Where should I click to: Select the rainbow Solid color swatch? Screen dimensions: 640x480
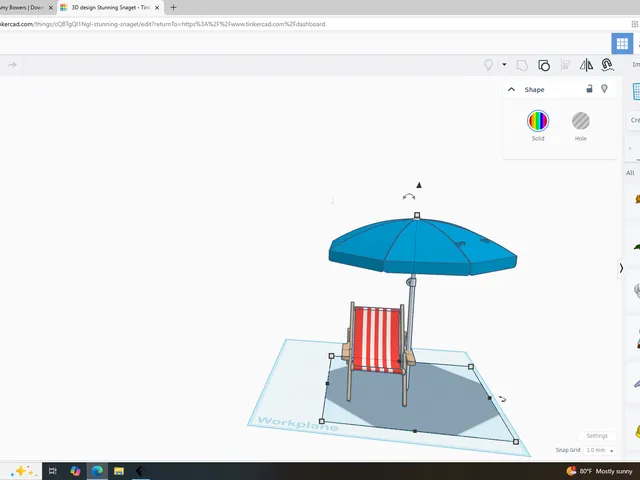click(538, 121)
